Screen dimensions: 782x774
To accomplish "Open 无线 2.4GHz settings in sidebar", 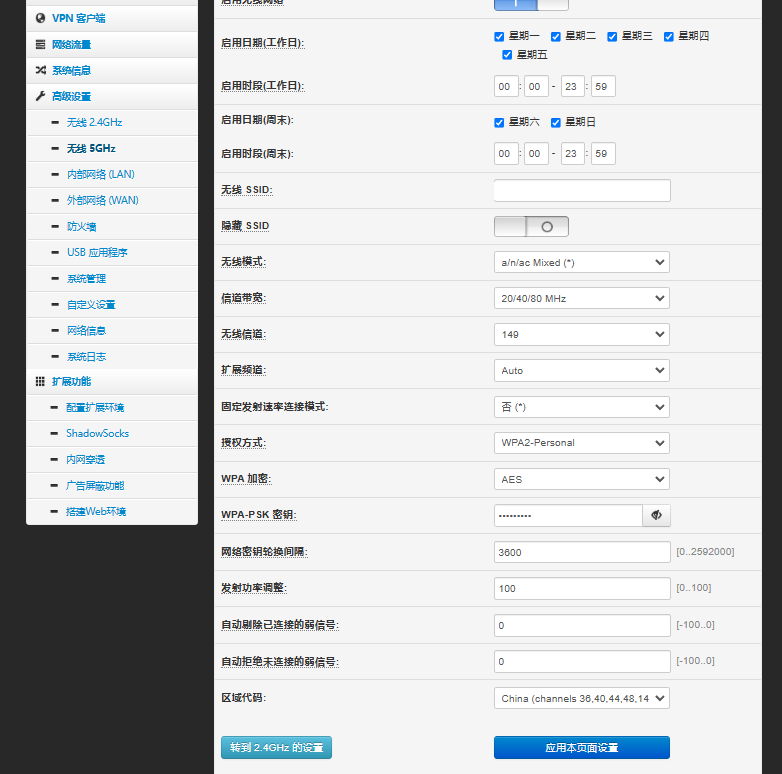I will (94, 123).
